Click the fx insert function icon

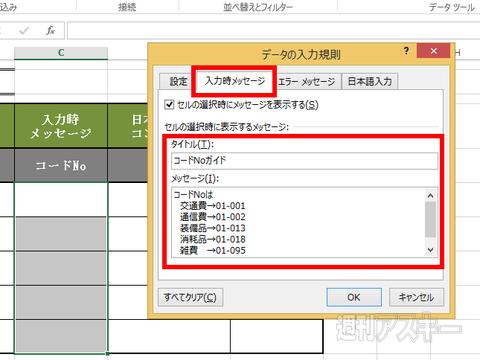(x=50, y=31)
